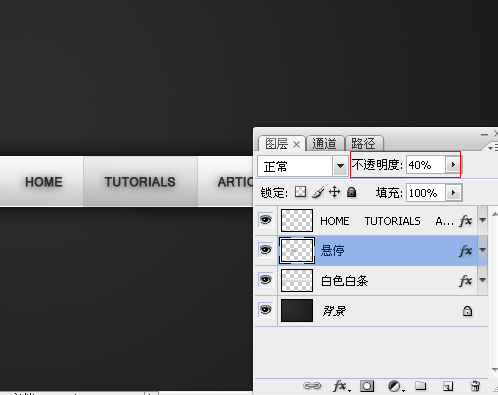Click lock image pixels brush icon
This screenshot has width=498, height=395.
point(318,192)
